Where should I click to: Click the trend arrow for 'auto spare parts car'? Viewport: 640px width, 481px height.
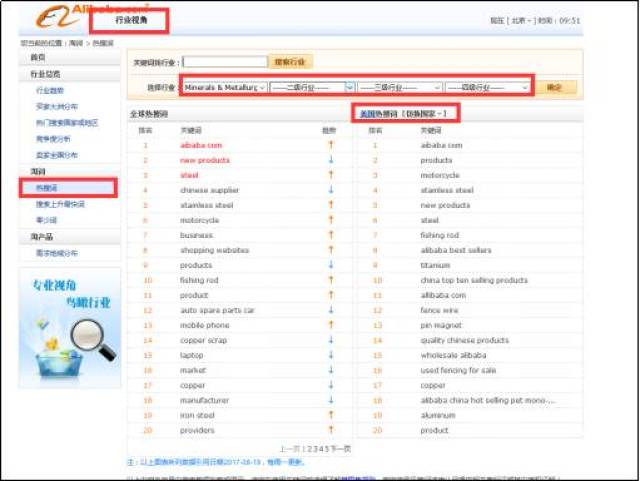click(x=331, y=310)
